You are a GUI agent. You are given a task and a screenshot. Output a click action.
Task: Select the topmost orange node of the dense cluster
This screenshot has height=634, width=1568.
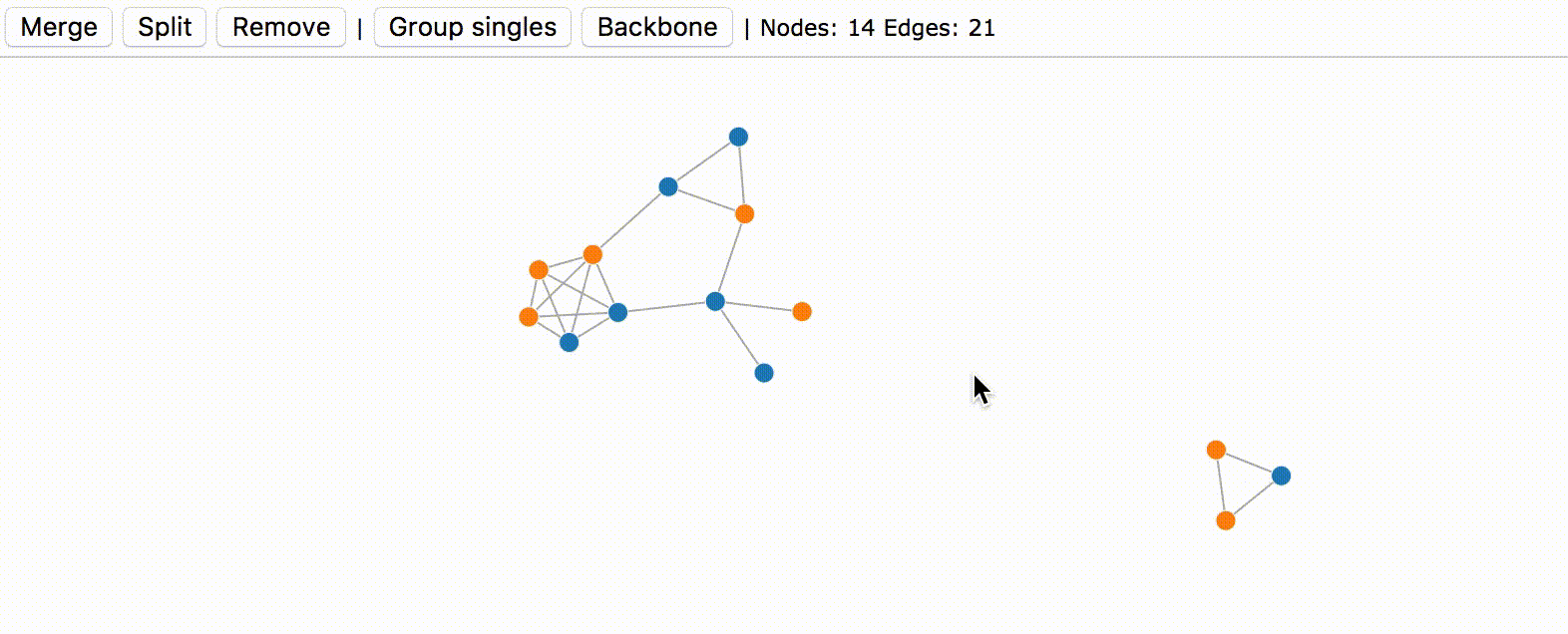592,254
